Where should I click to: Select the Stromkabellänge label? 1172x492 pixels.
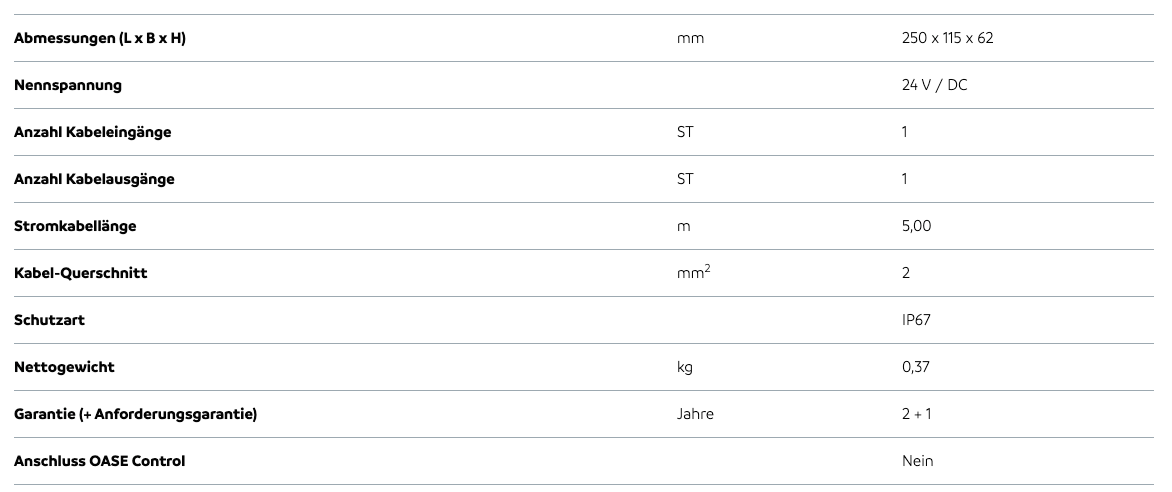pyautogui.click(x=75, y=226)
